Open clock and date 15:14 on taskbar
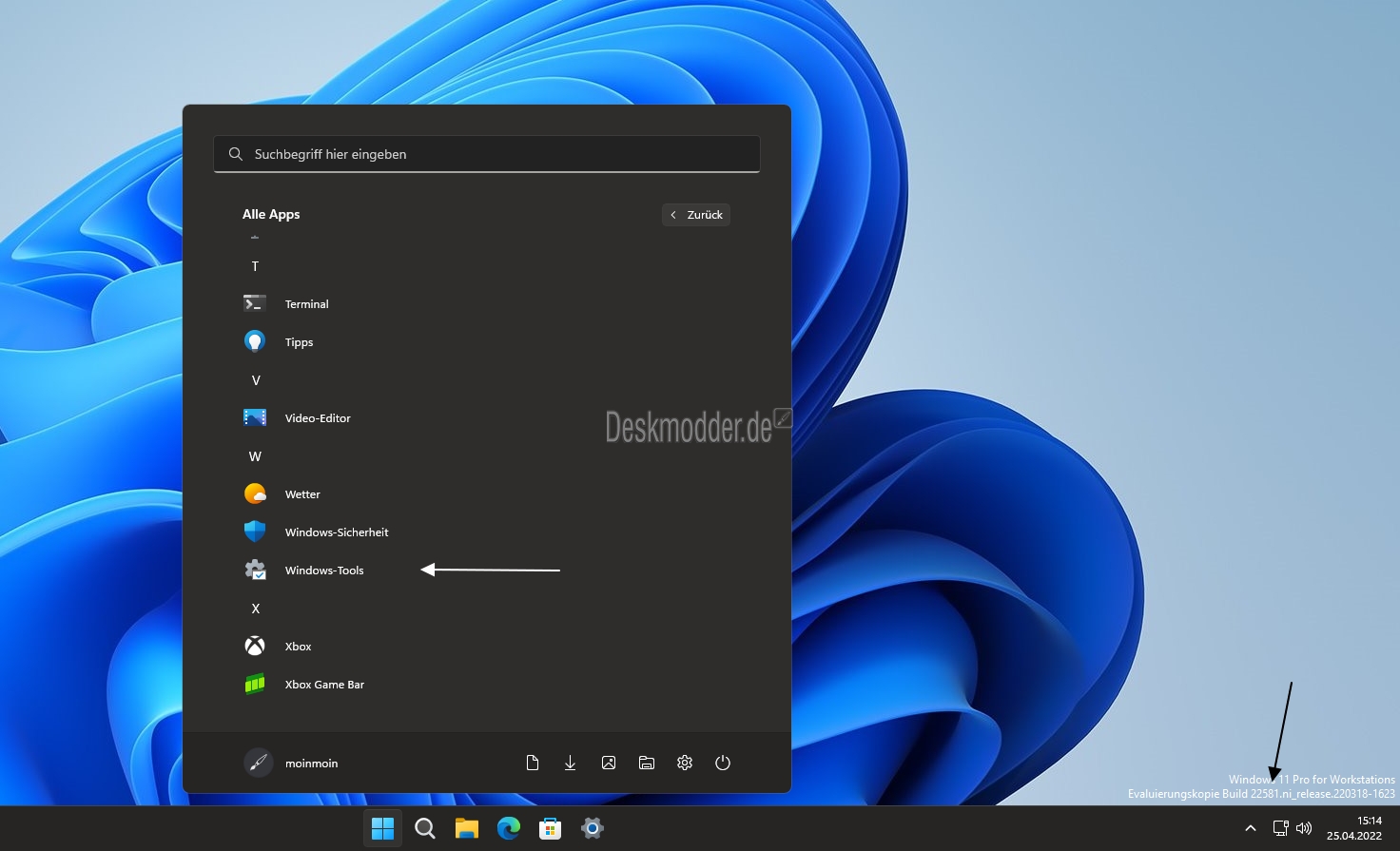The height and width of the screenshot is (851, 1400). pos(1354,828)
